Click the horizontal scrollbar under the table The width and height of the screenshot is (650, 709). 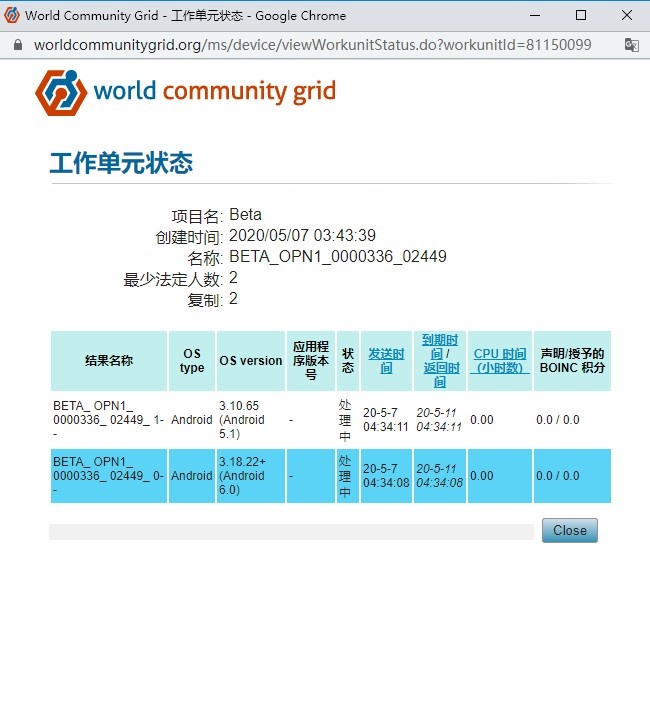292,532
